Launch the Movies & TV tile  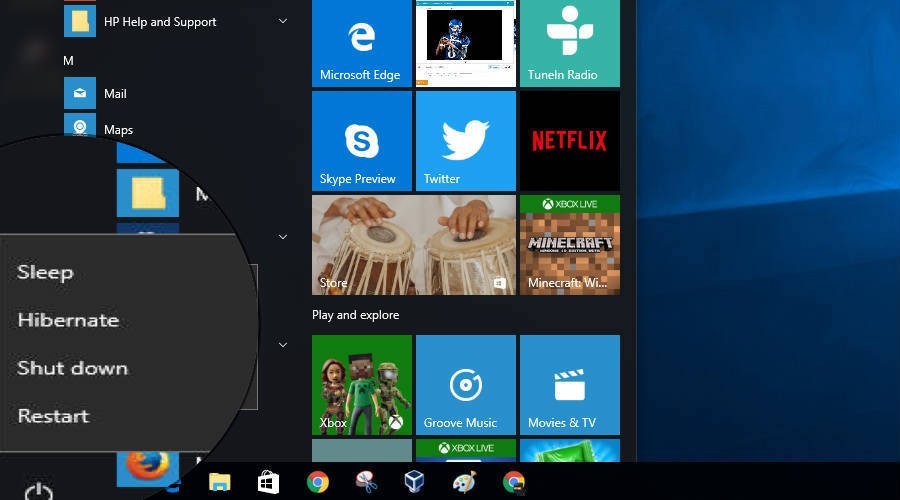(x=569, y=385)
